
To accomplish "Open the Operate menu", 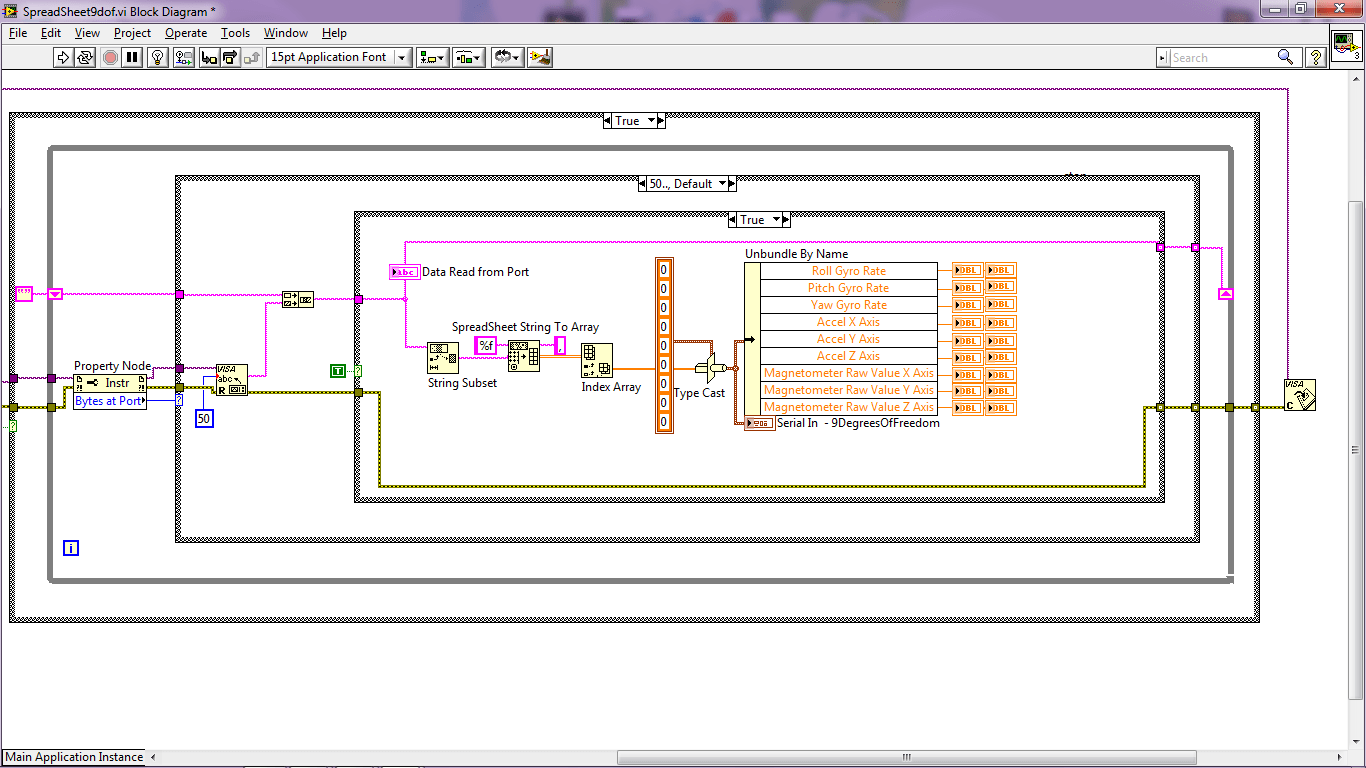I will click(x=186, y=33).
